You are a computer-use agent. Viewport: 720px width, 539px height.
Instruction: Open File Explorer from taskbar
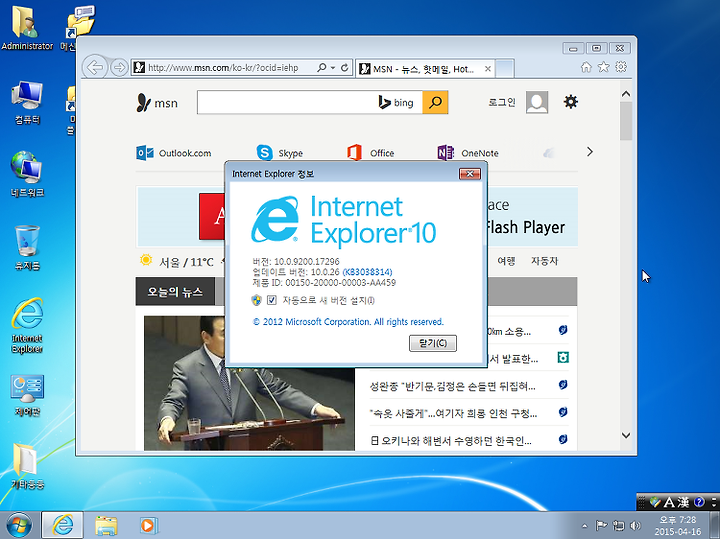point(106,525)
